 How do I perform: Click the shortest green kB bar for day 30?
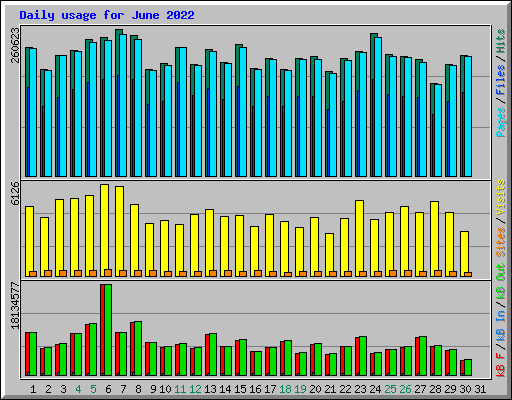(x=468, y=368)
